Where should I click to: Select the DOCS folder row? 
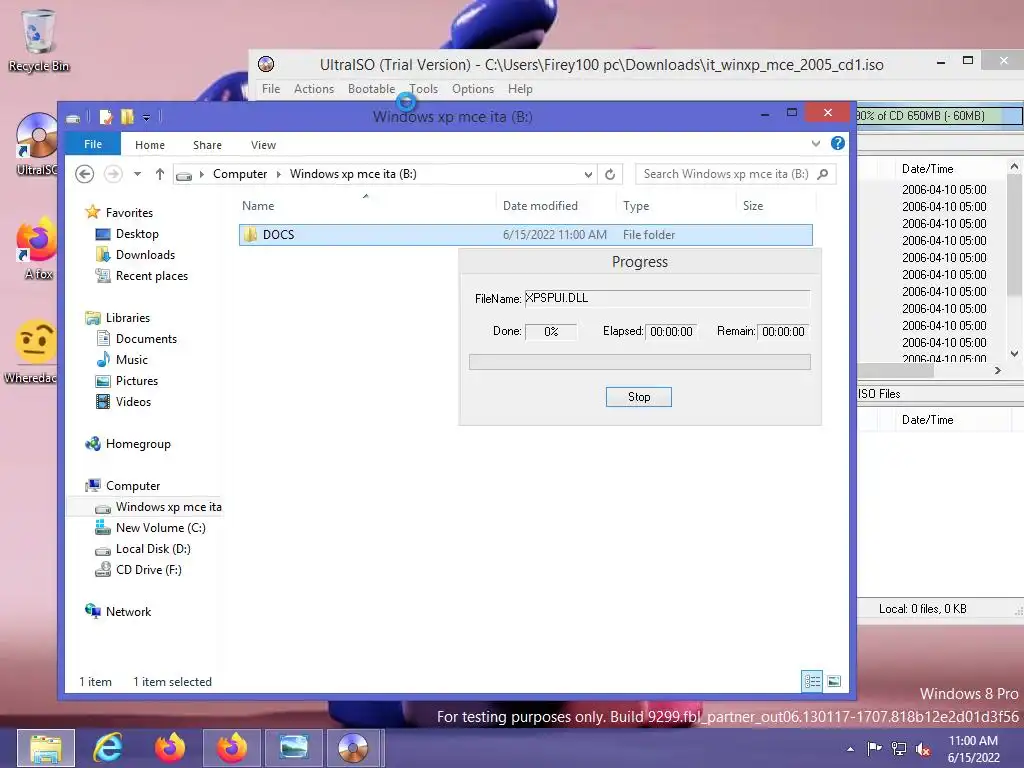pos(526,234)
